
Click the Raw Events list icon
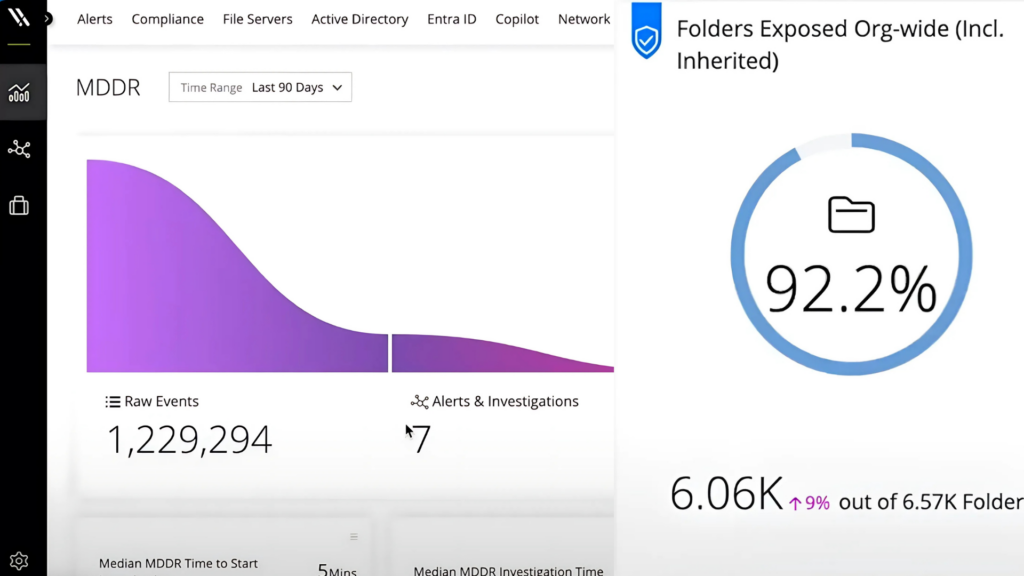point(112,402)
